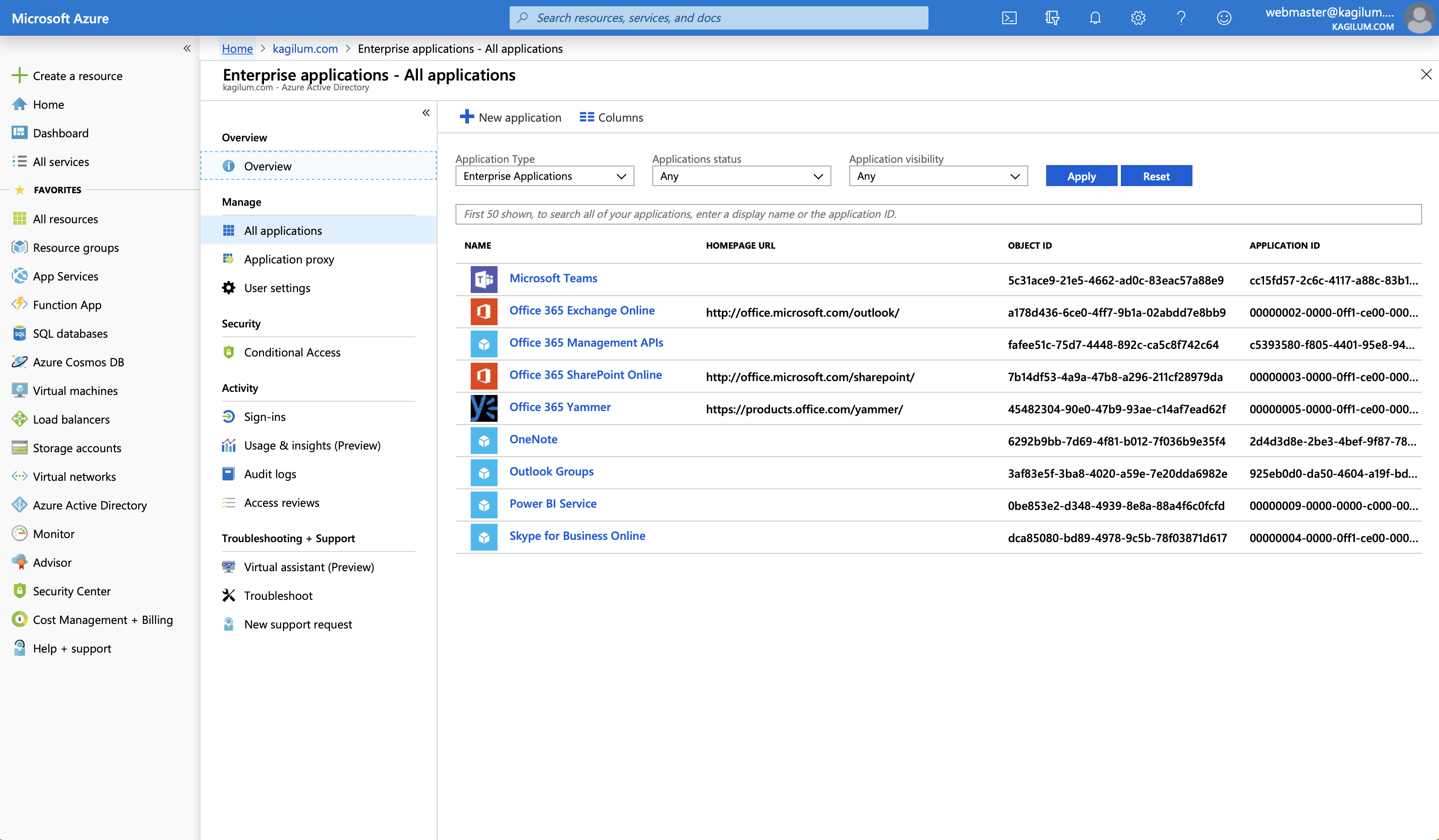Click Skype for Business Online icon
1439x840 pixels.
(x=484, y=537)
